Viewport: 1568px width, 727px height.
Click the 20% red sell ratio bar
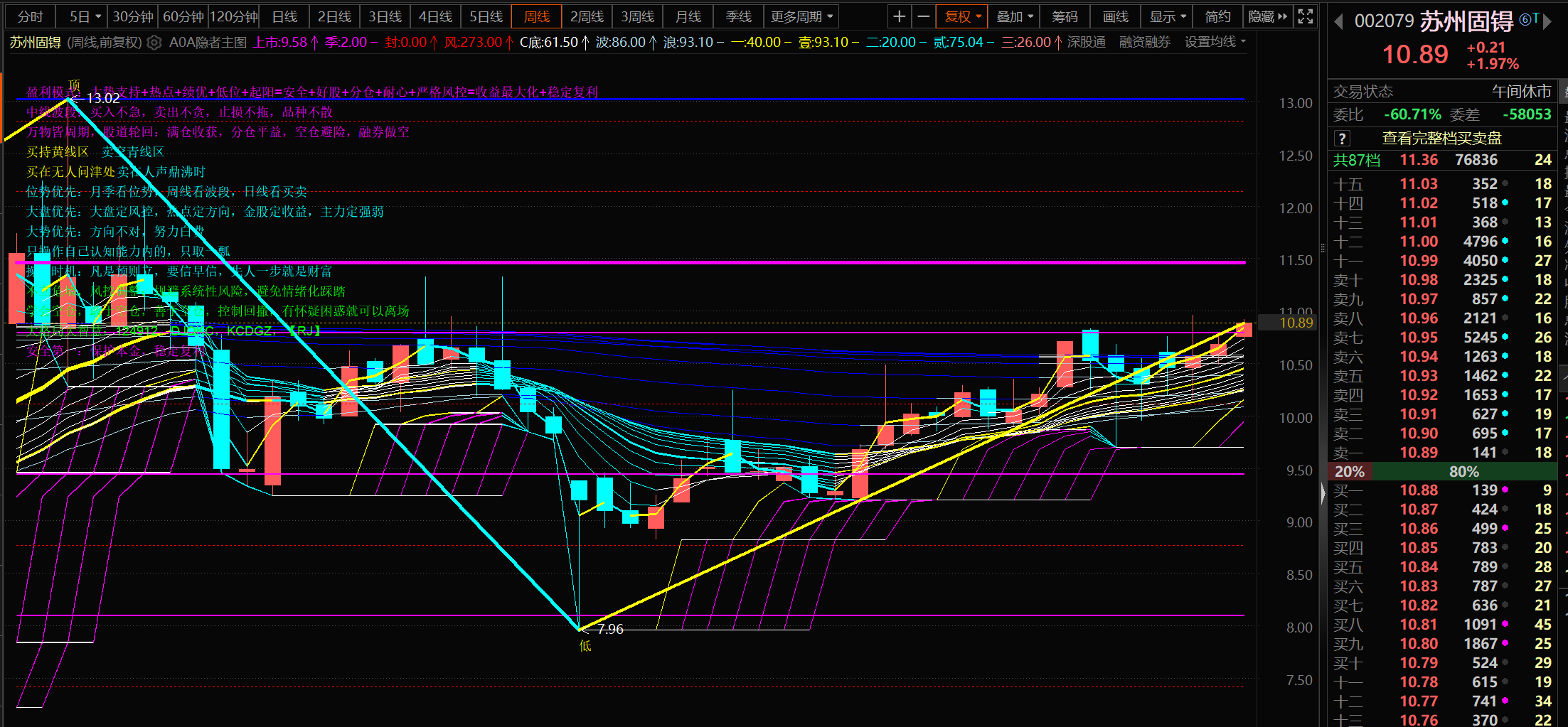(1349, 471)
